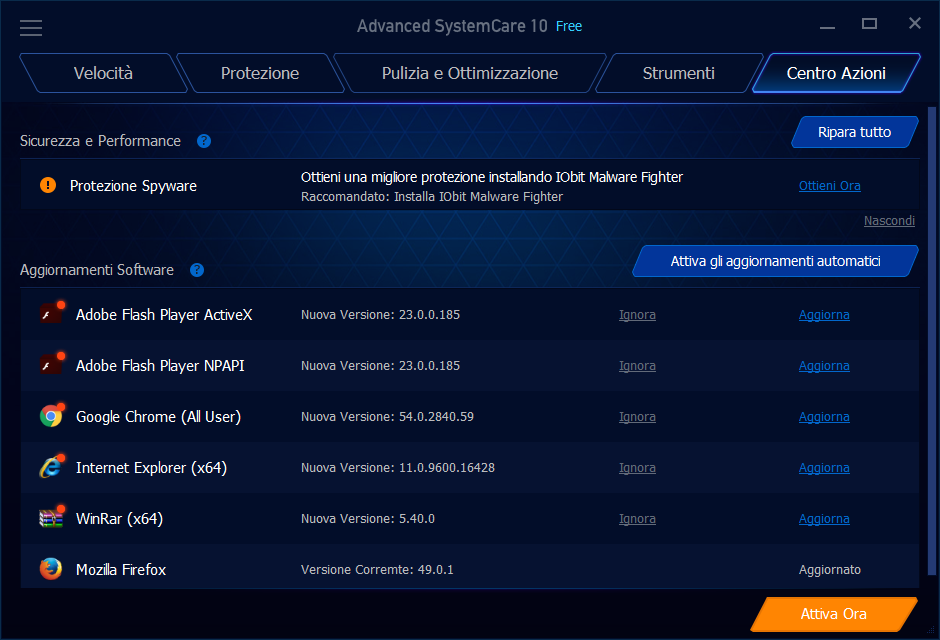The height and width of the screenshot is (640, 940).
Task: Minimize the Advanced SystemCare window
Action: (x=827, y=26)
